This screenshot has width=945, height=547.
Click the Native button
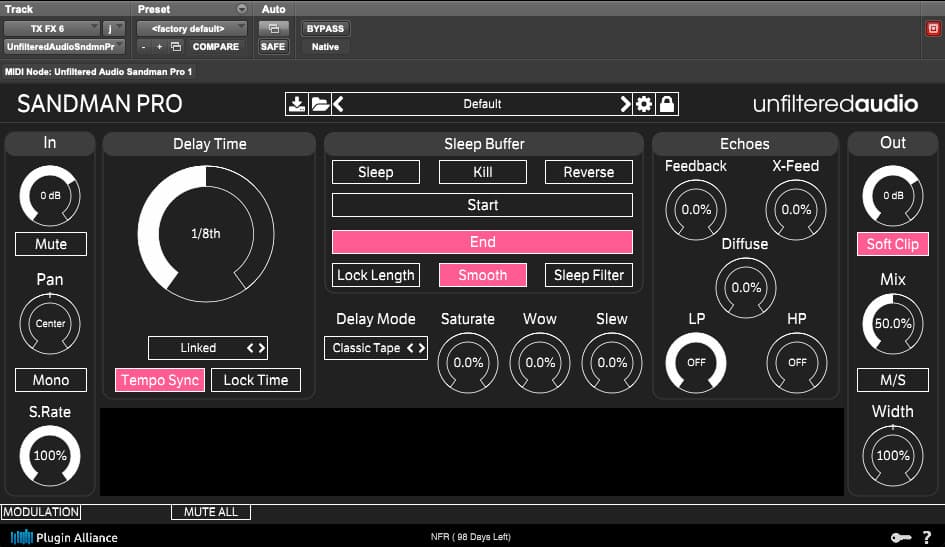tap(325, 46)
